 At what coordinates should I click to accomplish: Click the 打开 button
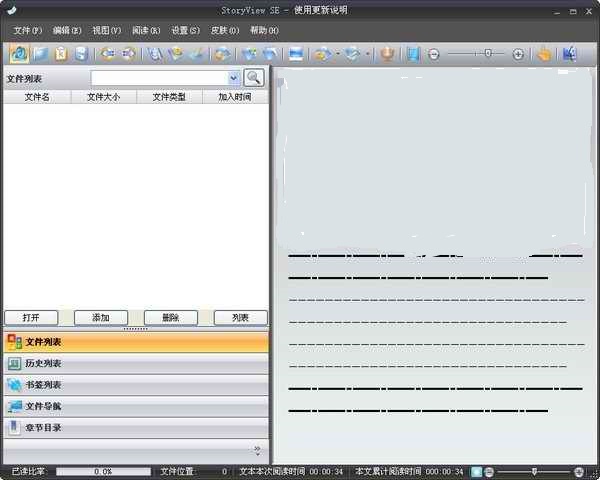[x=31, y=318]
